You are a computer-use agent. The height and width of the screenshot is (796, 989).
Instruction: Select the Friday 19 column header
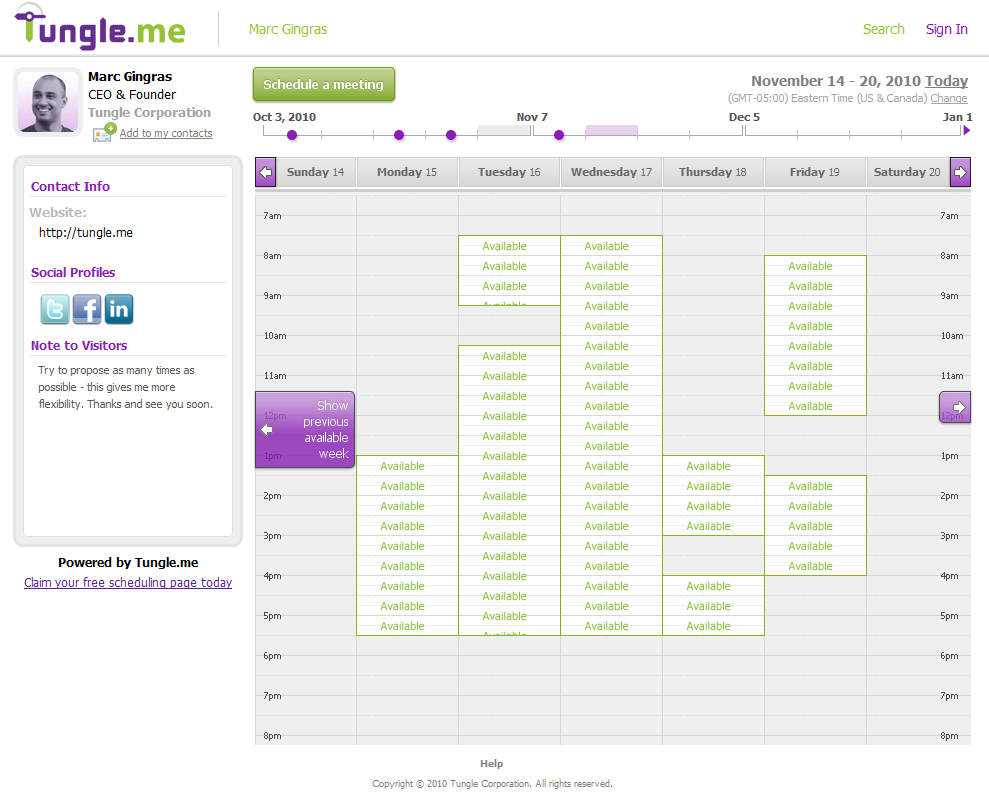coord(814,172)
